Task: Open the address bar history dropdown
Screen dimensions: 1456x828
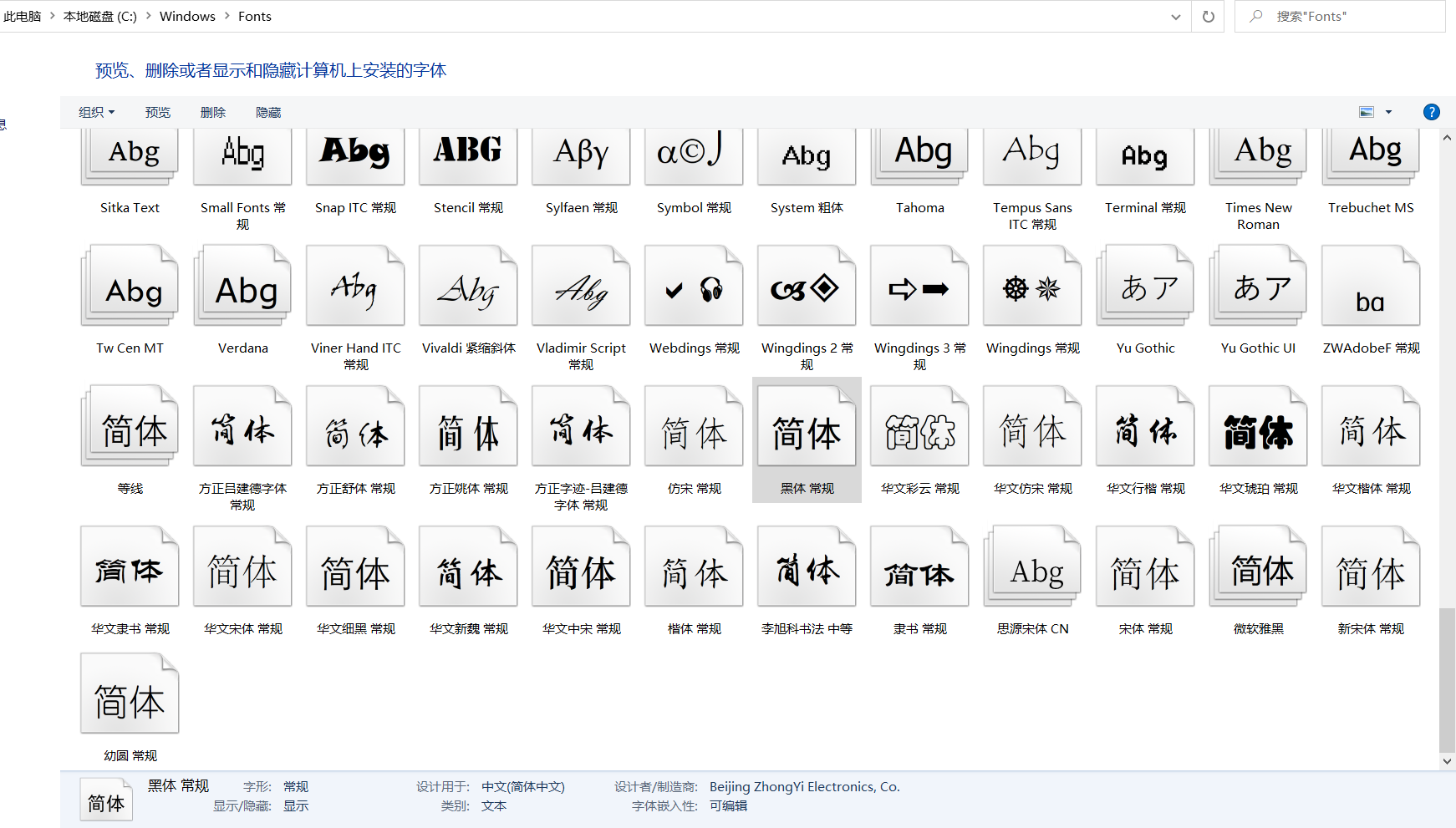Action: click(1176, 16)
